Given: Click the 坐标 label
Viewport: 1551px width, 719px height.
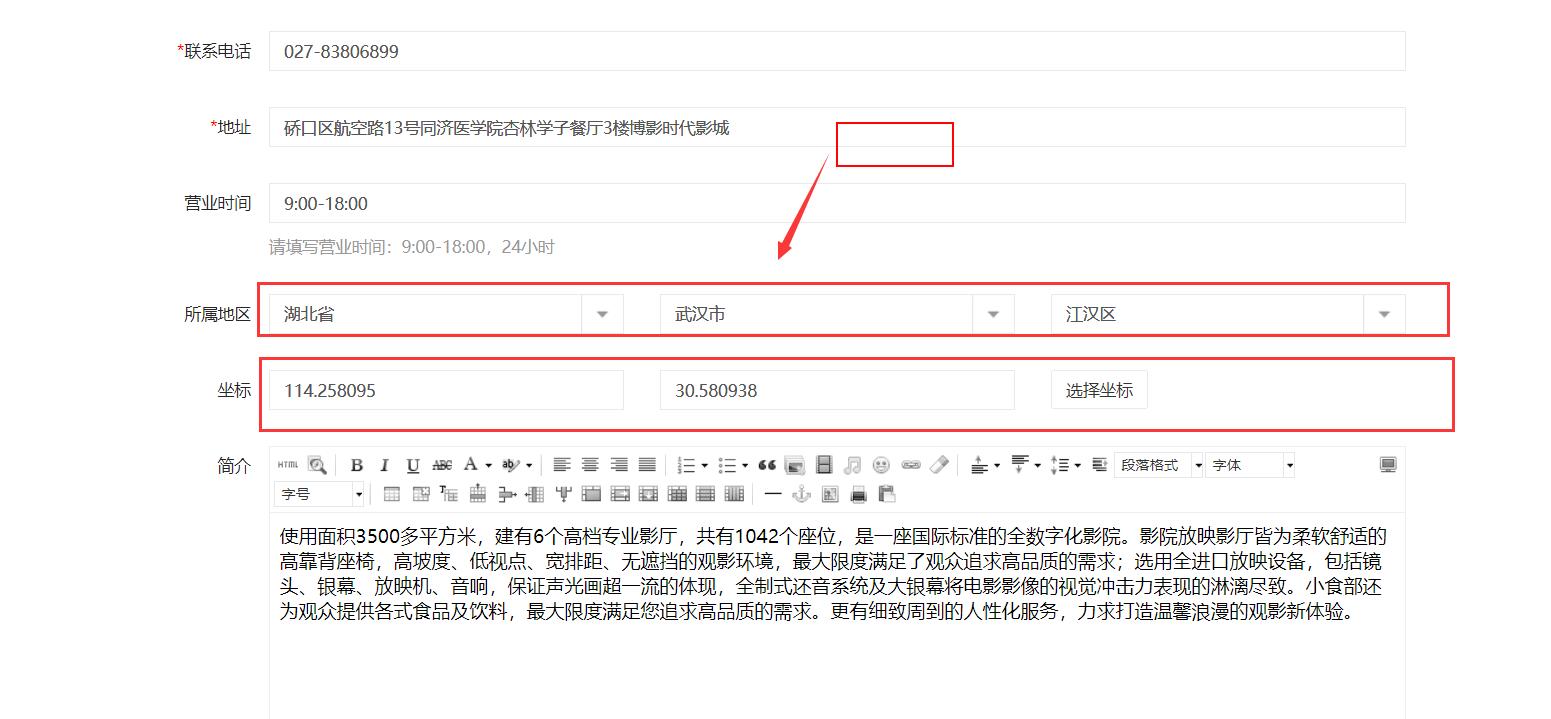Looking at the screenshot, I should (x=234, y=390).
